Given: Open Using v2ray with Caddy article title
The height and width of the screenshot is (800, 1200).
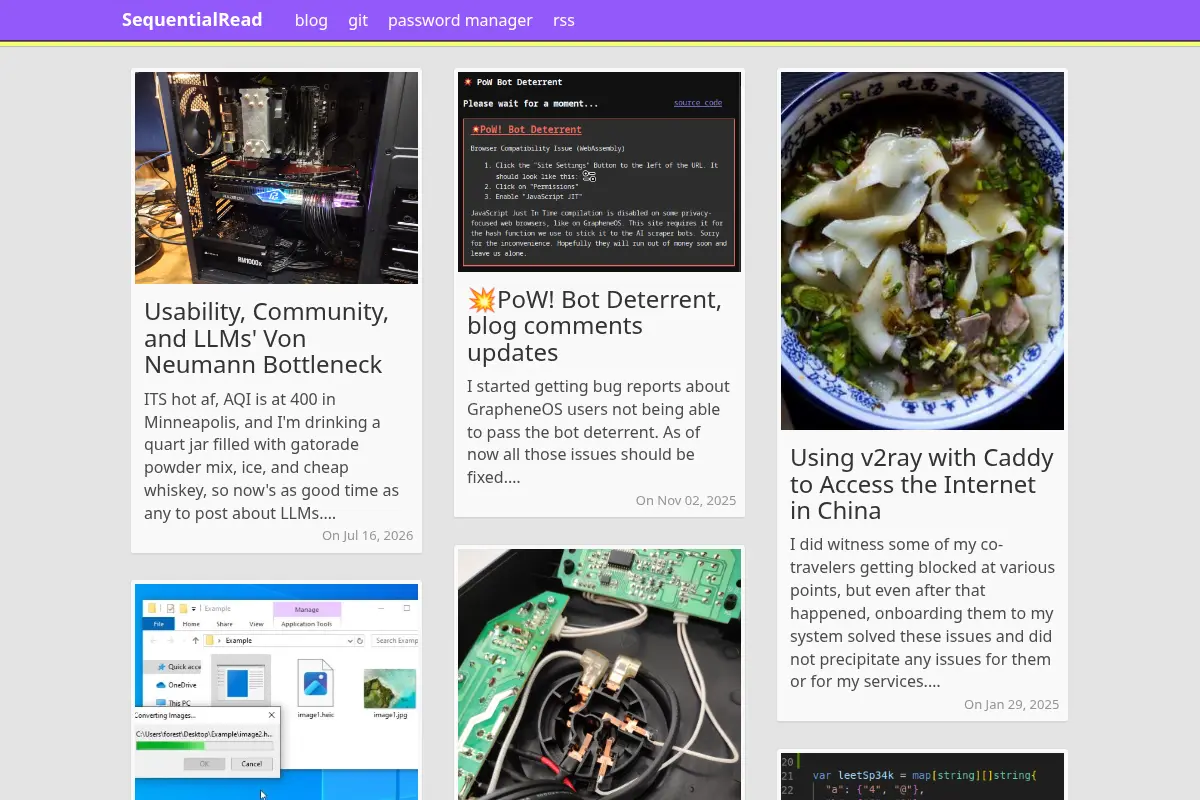Looking at the screenshot, I should [x=922, y=484].
